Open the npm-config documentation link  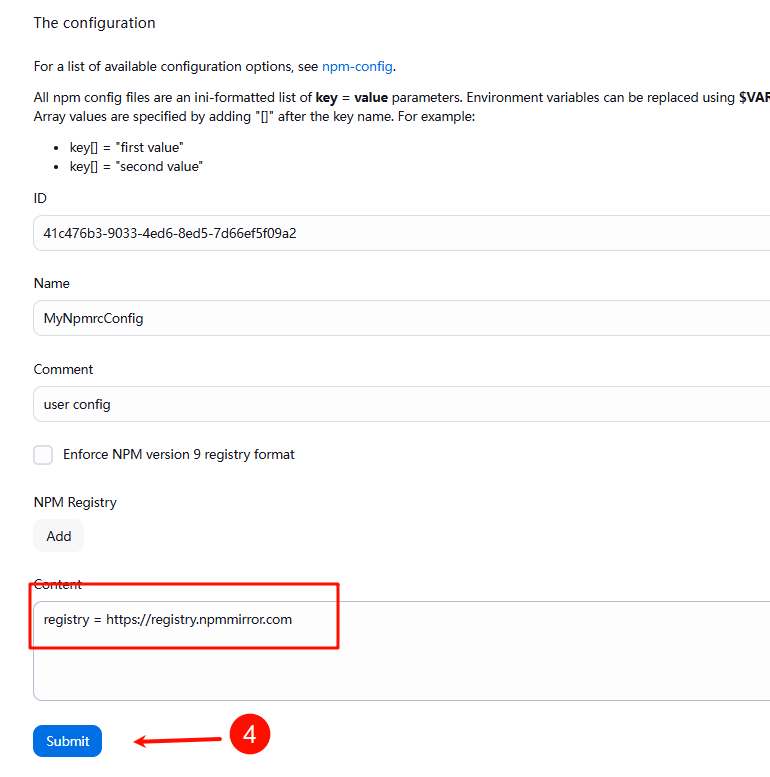(x=357, y=67)
